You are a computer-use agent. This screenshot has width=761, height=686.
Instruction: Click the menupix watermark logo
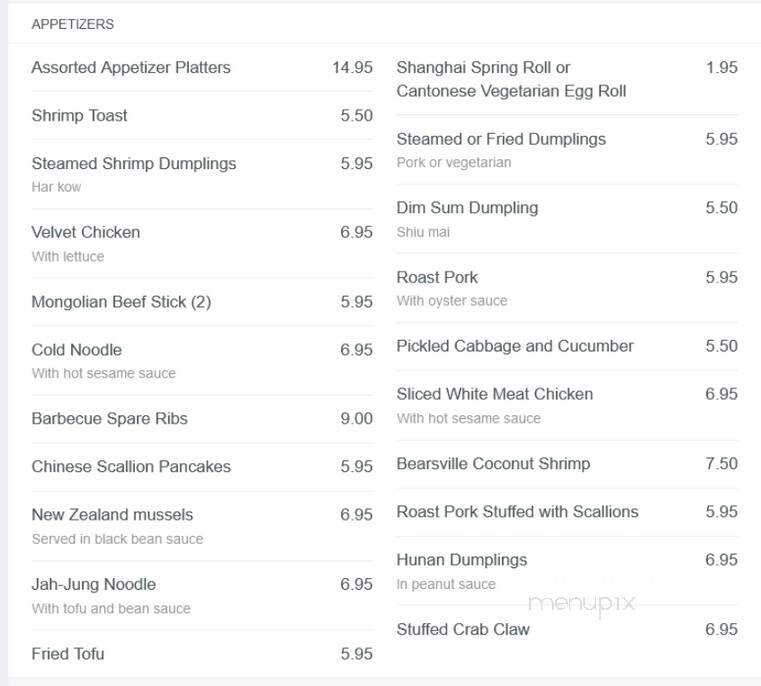pyautogui.click(x=581, y=603)
